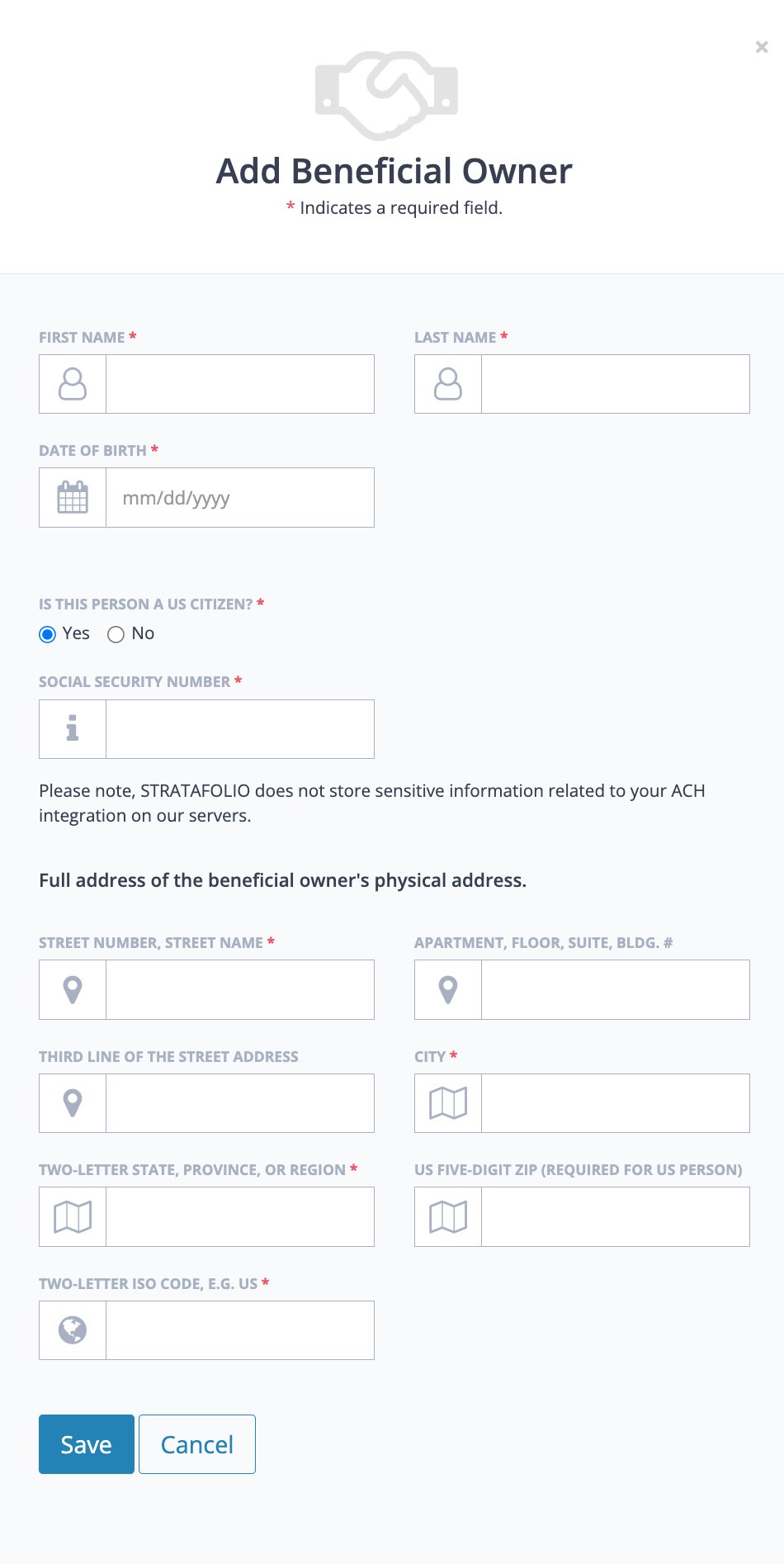Click the handshake icon above the title
The height and width of the screenshot is (1564, 784).
click(386, 96)
